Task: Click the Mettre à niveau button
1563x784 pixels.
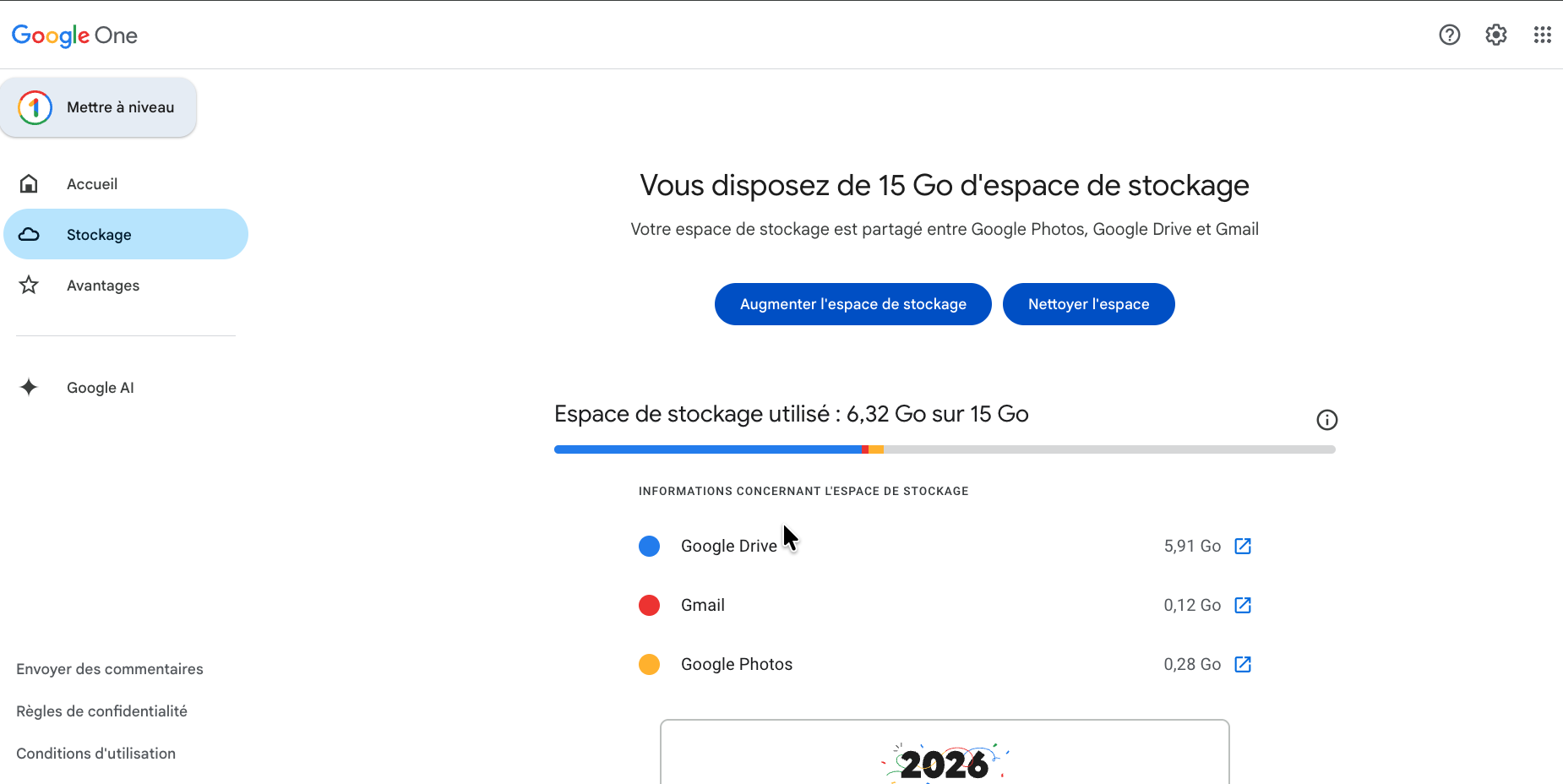Action: (x=99, y=107)
